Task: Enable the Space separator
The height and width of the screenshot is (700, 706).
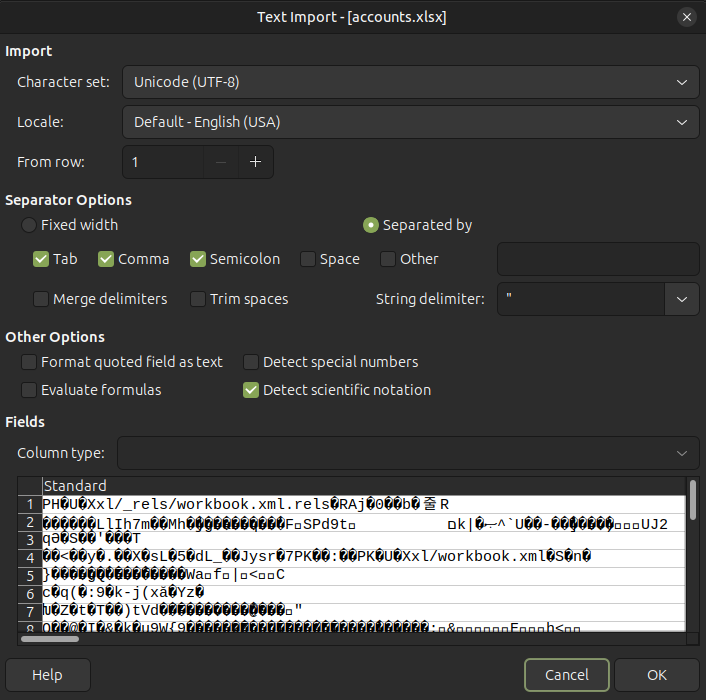Action: pos(308,259)
